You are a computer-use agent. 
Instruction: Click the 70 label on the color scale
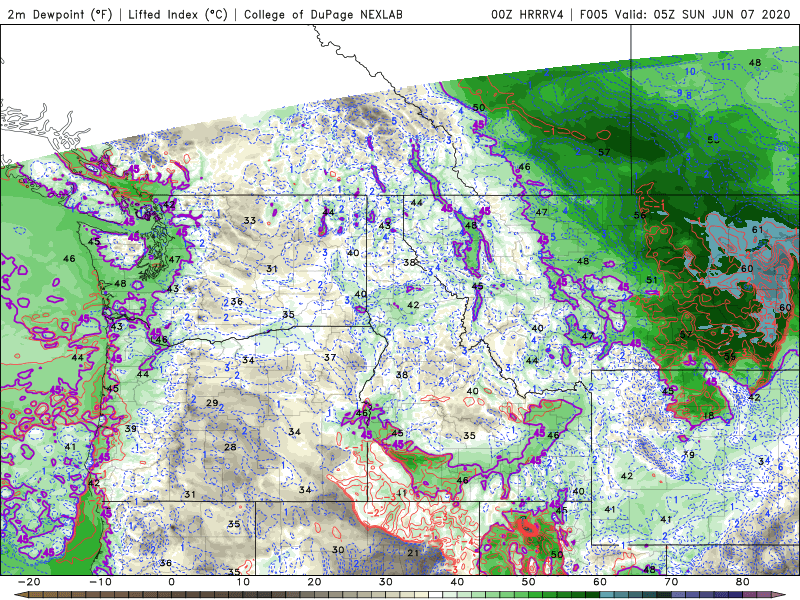671,582
